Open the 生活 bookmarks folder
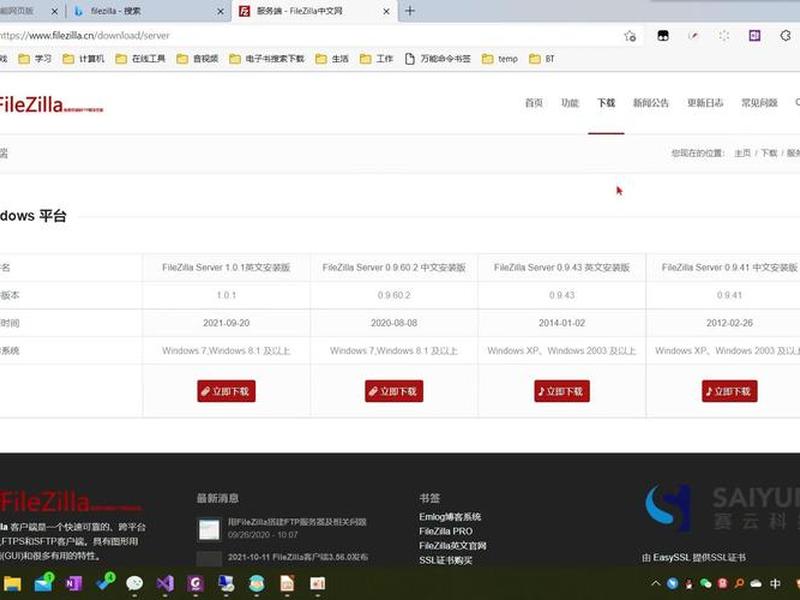Viewport: 800px width, 600px height. pyautogui.click(x=332, y=59)
